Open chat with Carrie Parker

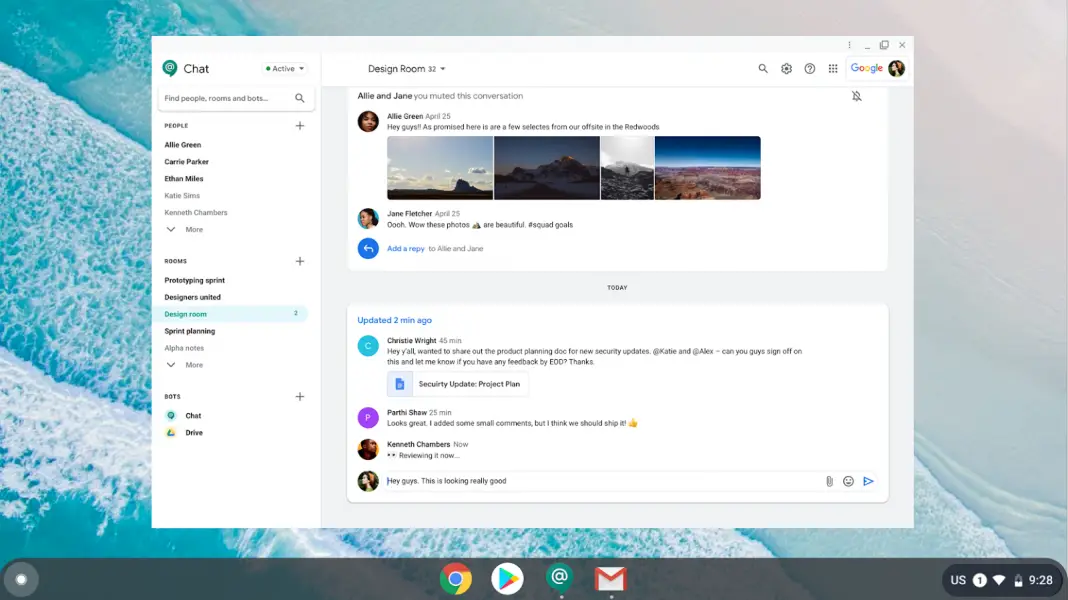pos(186,161)
